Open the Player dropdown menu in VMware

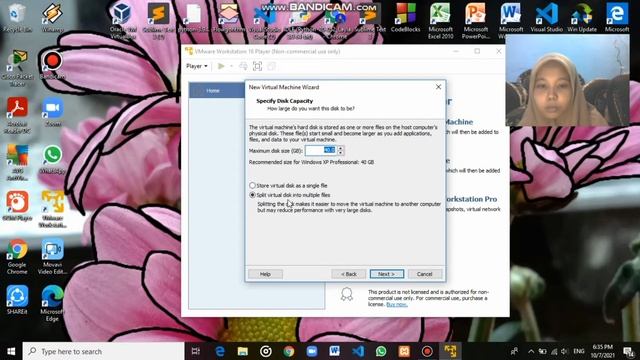click(x=197, y=66)
